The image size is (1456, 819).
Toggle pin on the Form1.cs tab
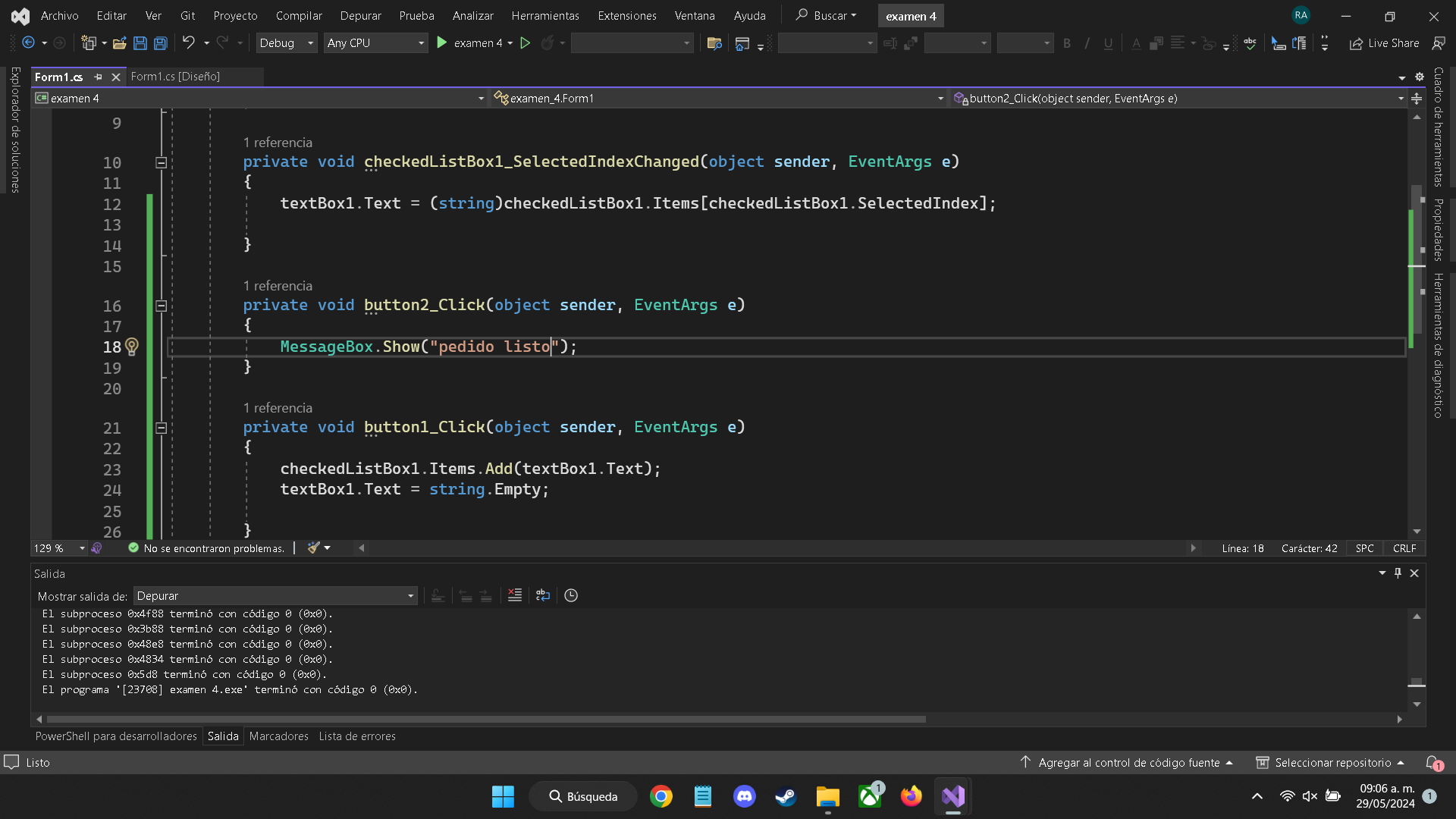[x=98, y=77]
